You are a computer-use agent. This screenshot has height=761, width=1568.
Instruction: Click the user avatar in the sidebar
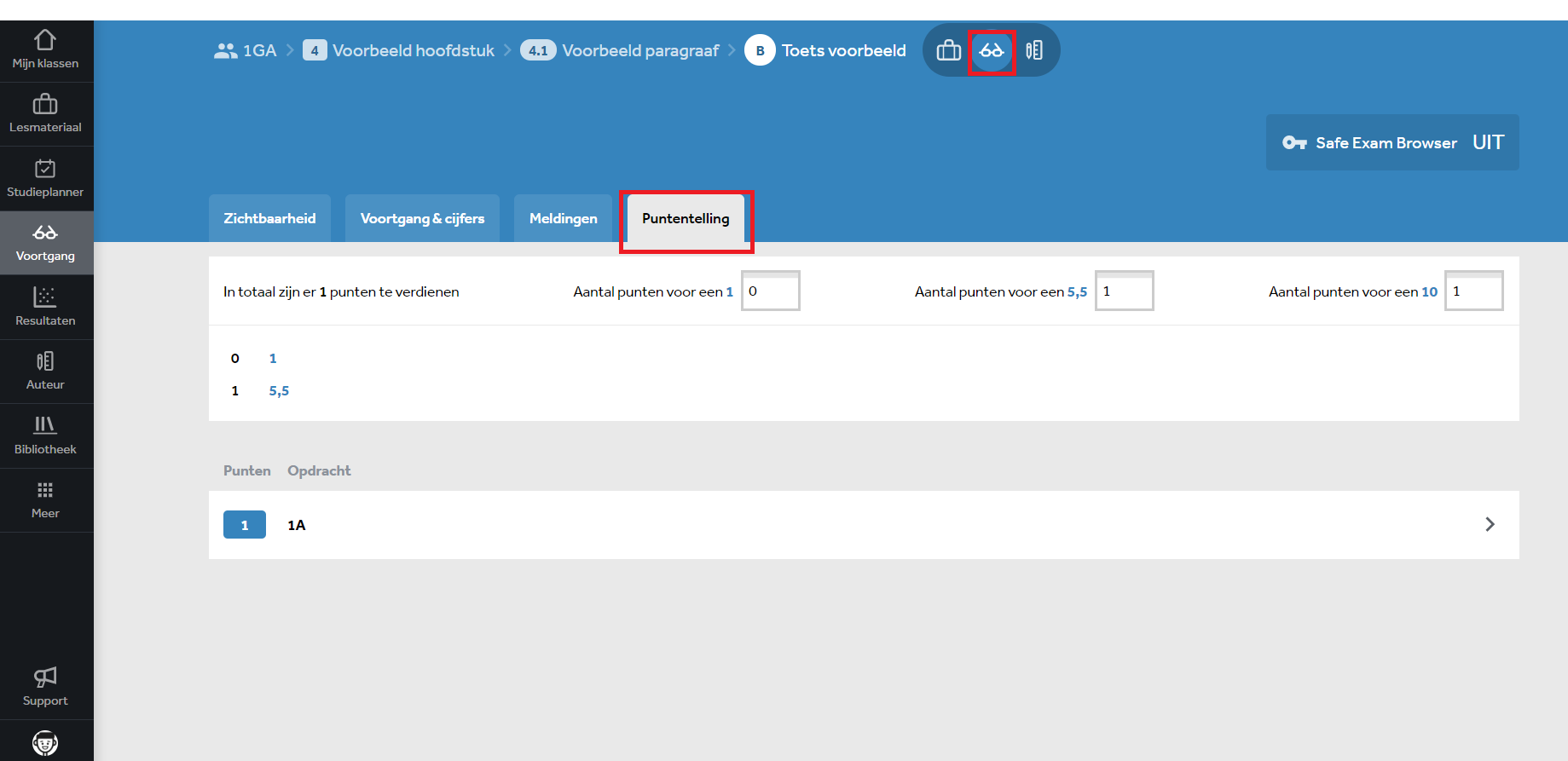45,743
